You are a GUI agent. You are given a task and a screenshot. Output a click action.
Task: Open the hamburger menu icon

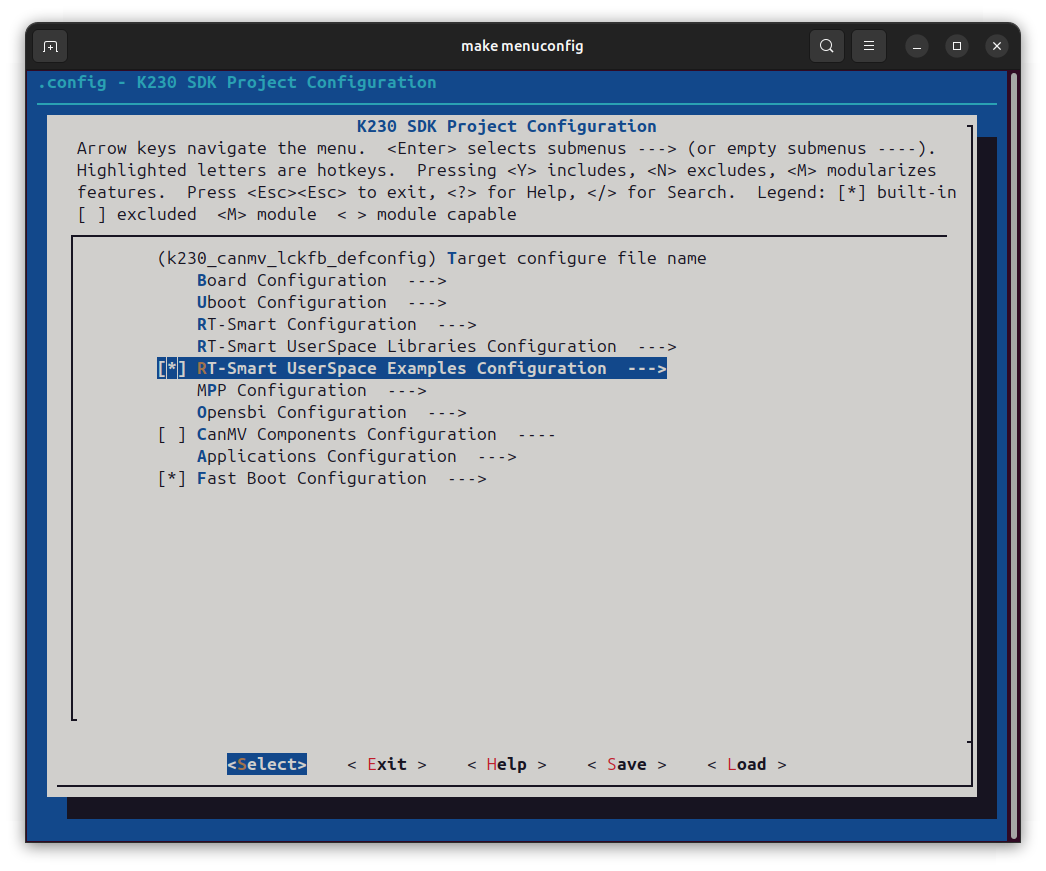tap(869, 46)
